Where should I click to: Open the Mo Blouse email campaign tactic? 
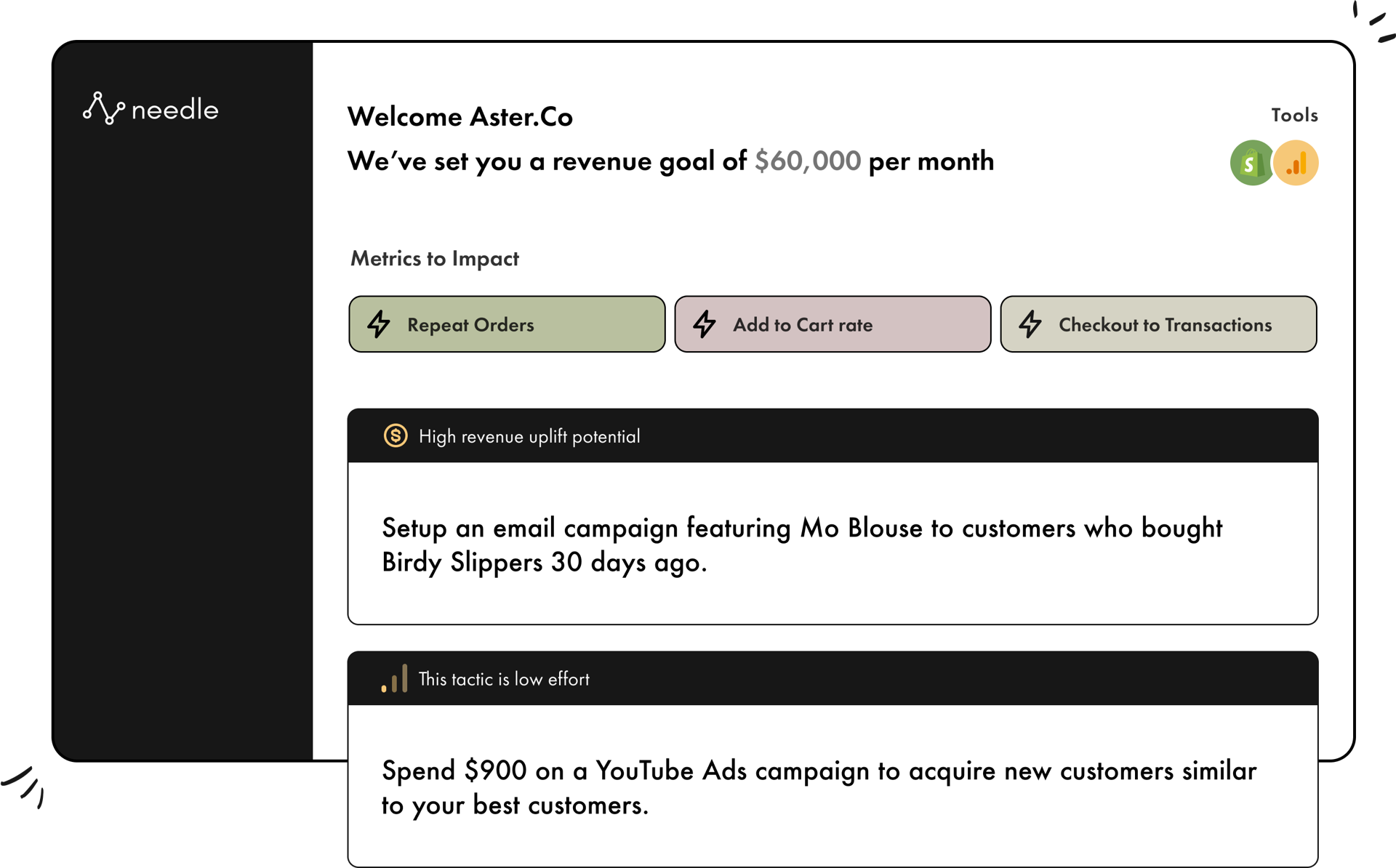pos(833,544)
